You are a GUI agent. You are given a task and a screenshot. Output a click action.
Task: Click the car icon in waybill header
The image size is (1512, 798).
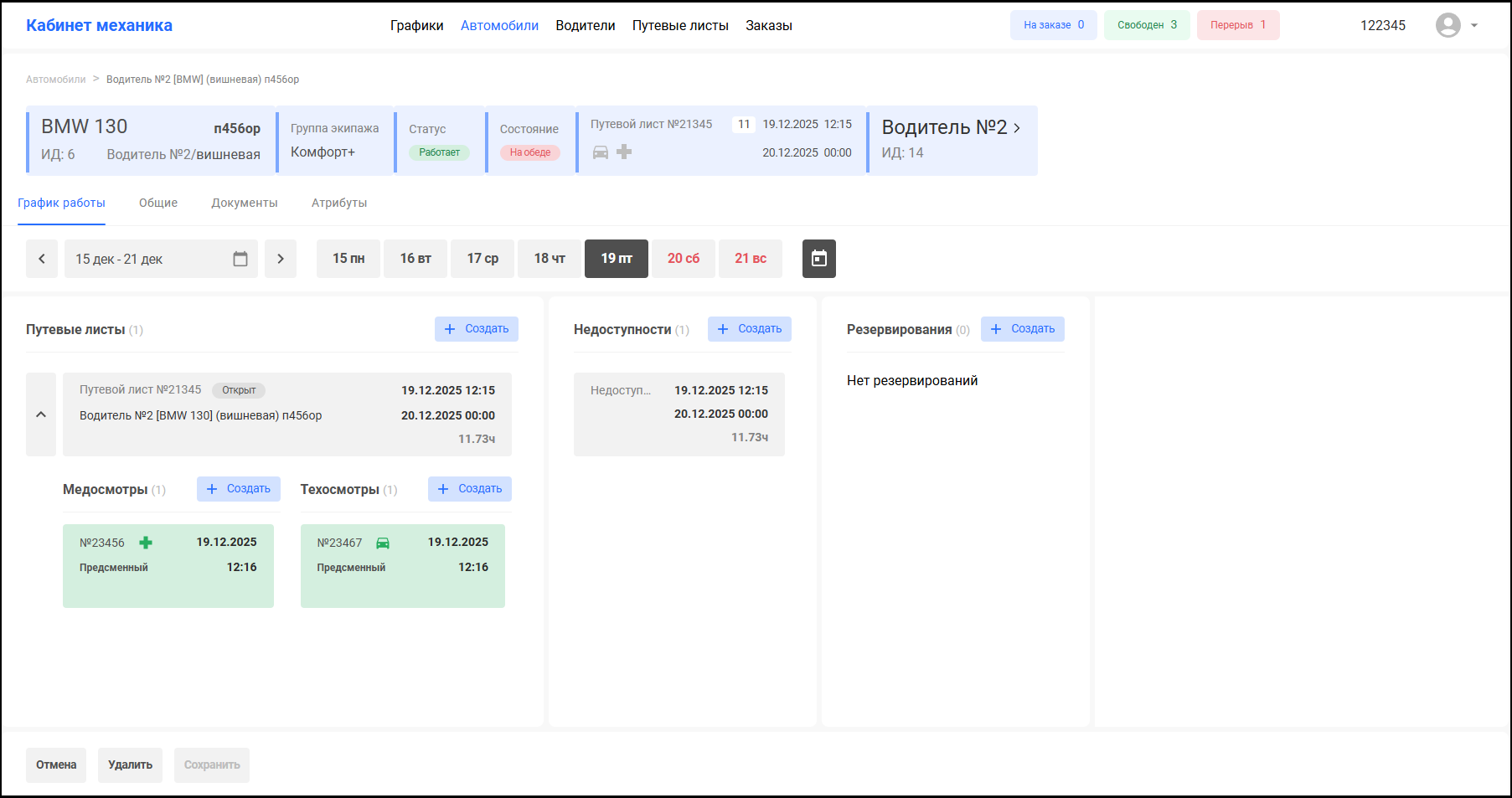[601, 152]
